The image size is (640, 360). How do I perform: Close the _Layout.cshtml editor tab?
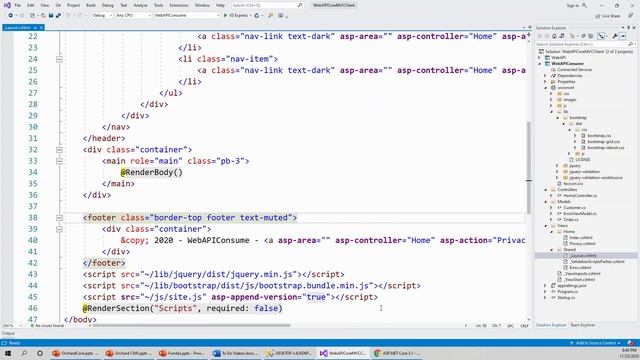tap(41, 28)
